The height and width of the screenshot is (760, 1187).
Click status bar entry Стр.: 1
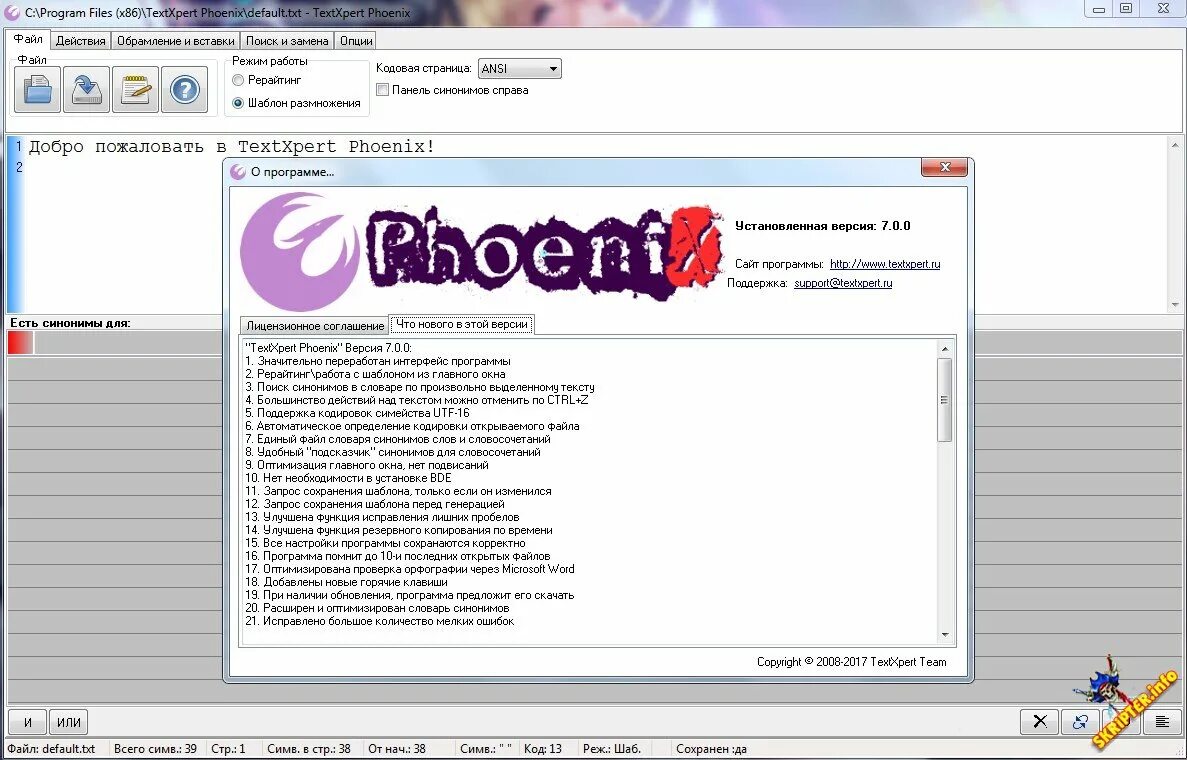(x=228, y=749)
